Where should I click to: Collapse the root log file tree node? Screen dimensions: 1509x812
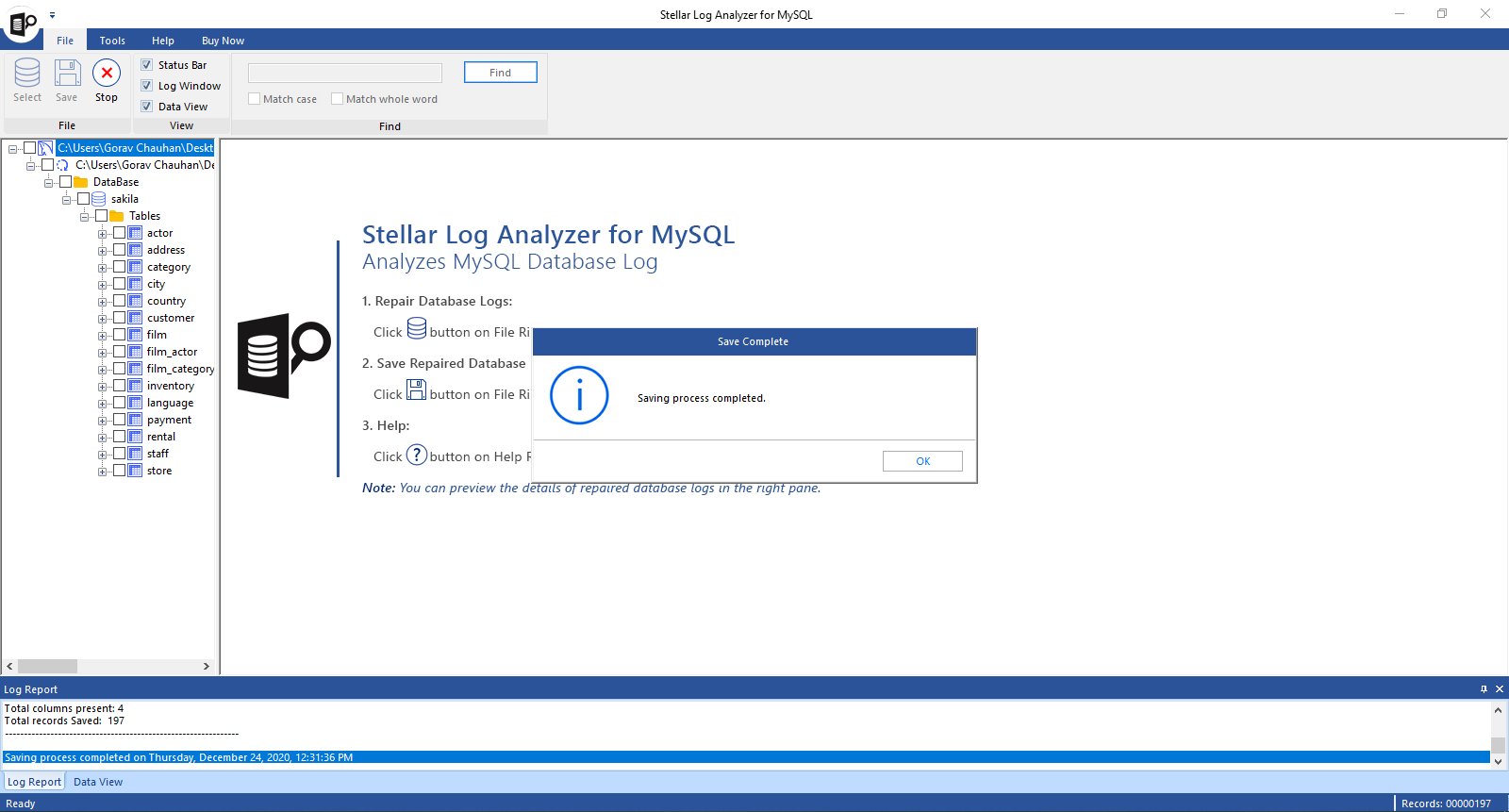point(13,149)
